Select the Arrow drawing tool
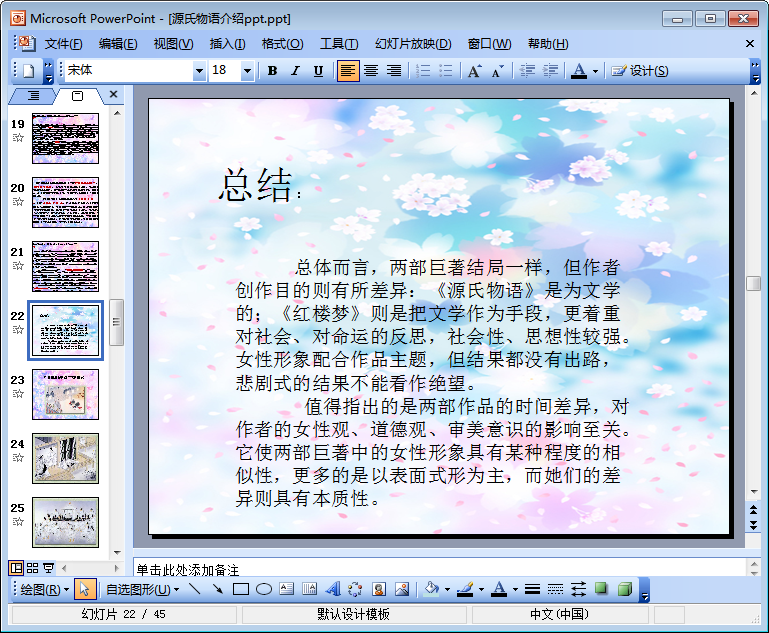 click(x=218, y=589)
